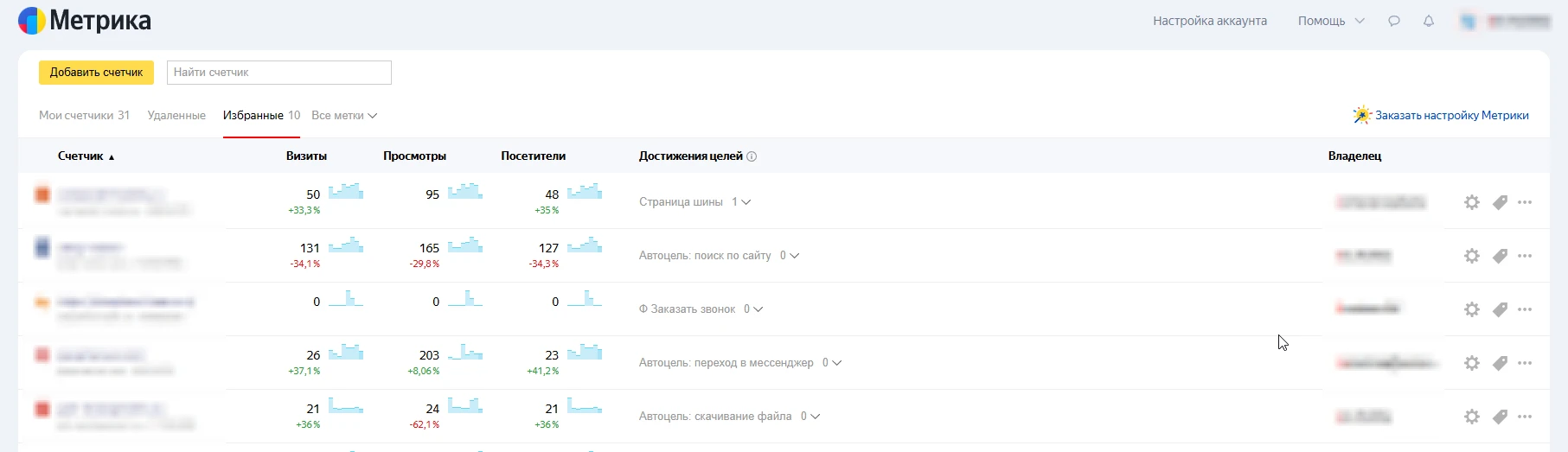Open more menu in Заказать звонок row
1568x452 pixels.
point(1525,309)
